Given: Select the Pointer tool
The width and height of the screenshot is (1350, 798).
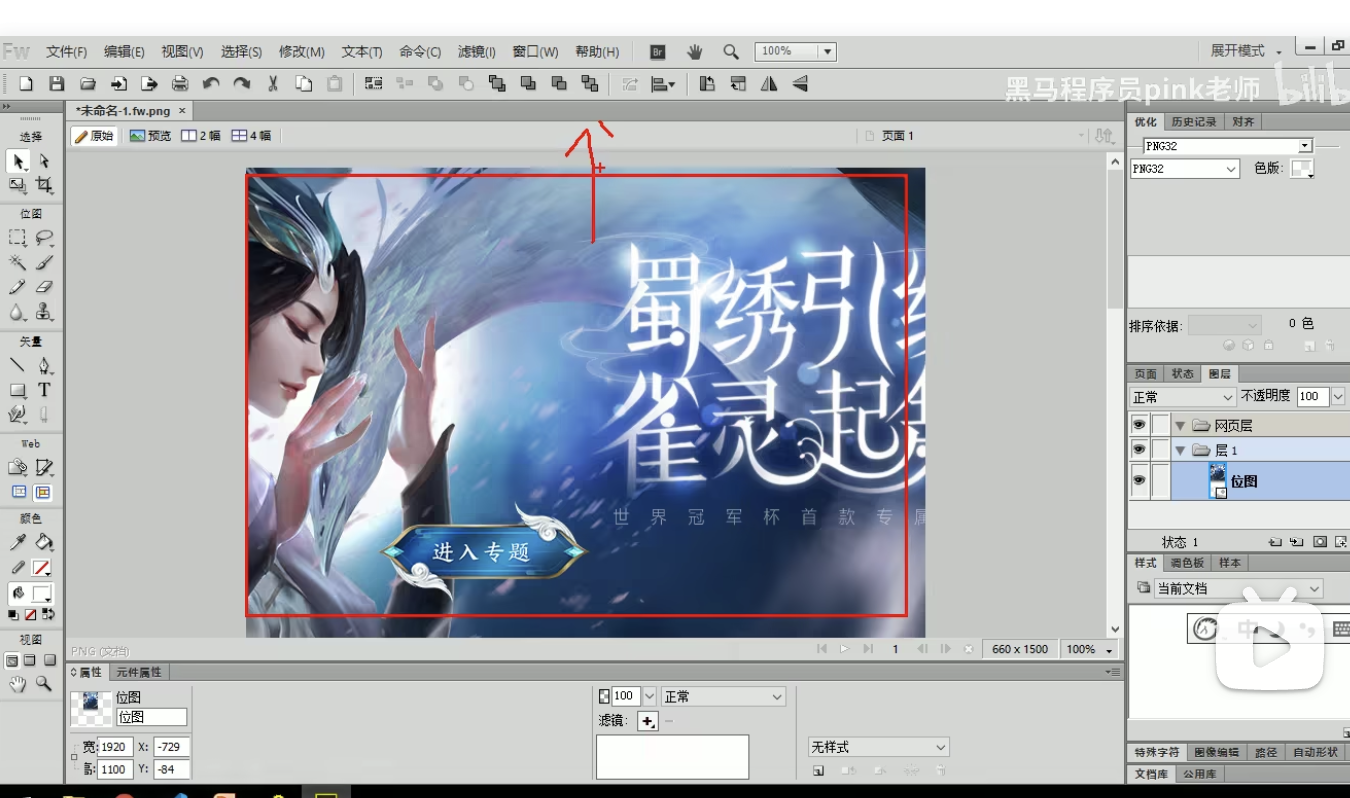Looking at the screenshot, I should pyautogui.click(x=18, y=161).
